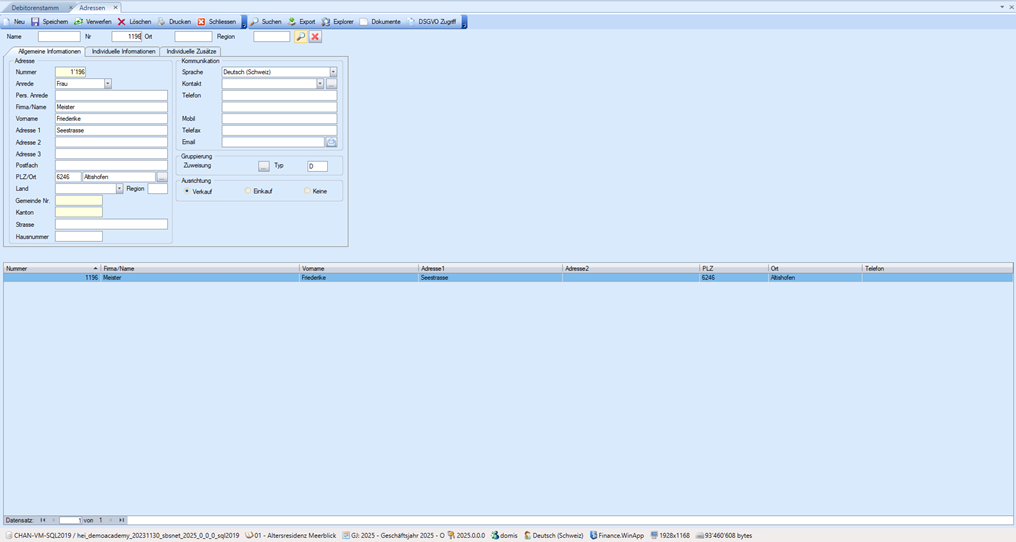
Task: Open Kontakt ellipsis lookup button
Action: [331, 84]
